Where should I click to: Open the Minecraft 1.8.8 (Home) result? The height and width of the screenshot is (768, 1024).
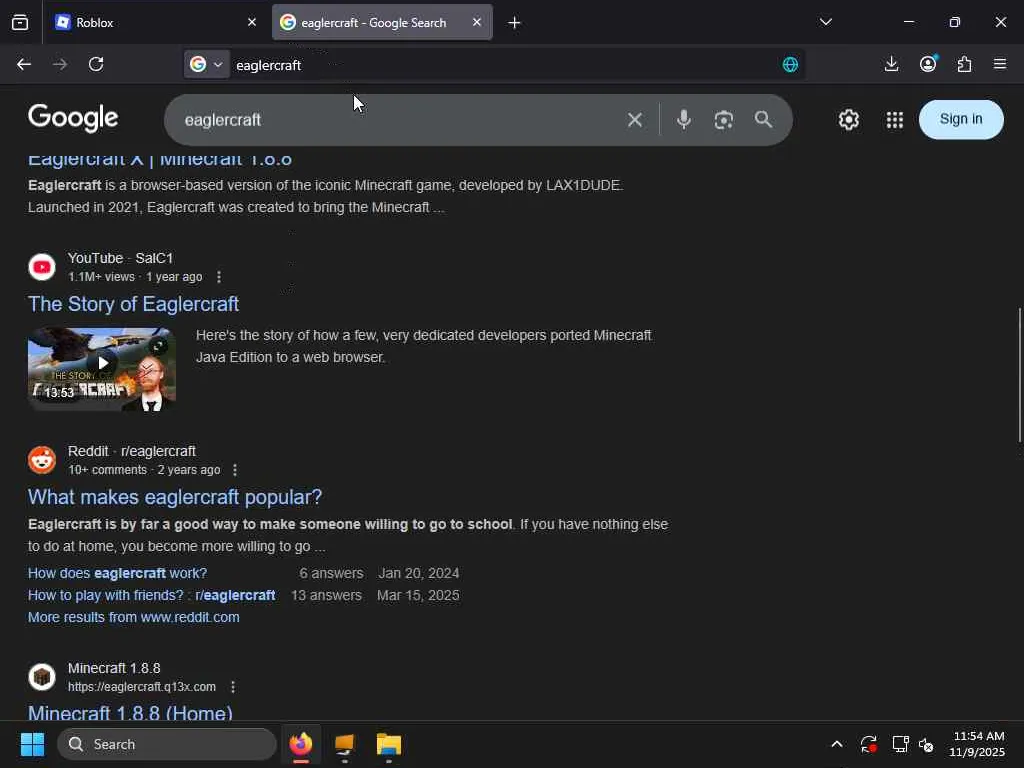131,712
